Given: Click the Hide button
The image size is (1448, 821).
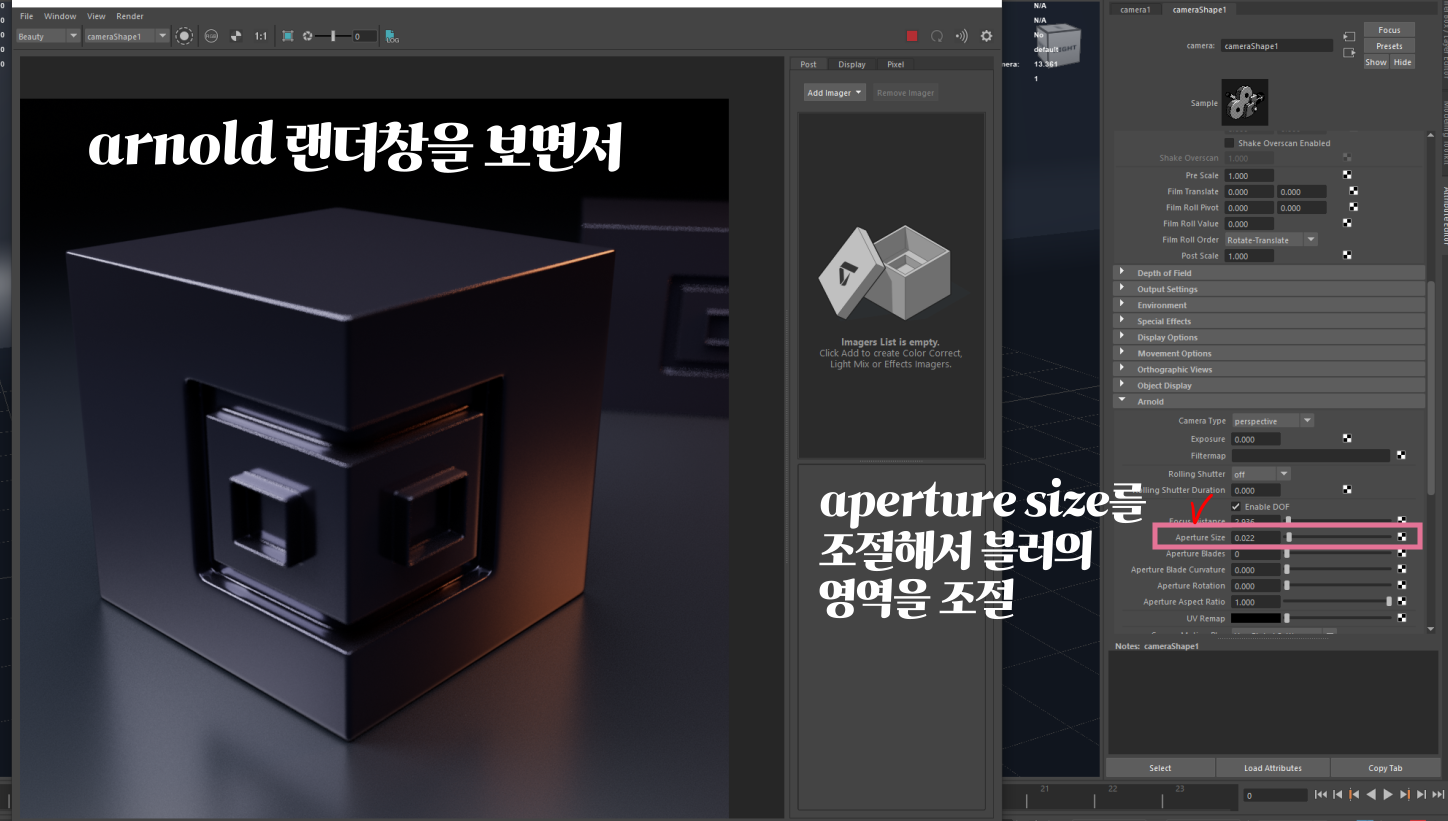Looking at the screenshot, I should point(1403,62).
